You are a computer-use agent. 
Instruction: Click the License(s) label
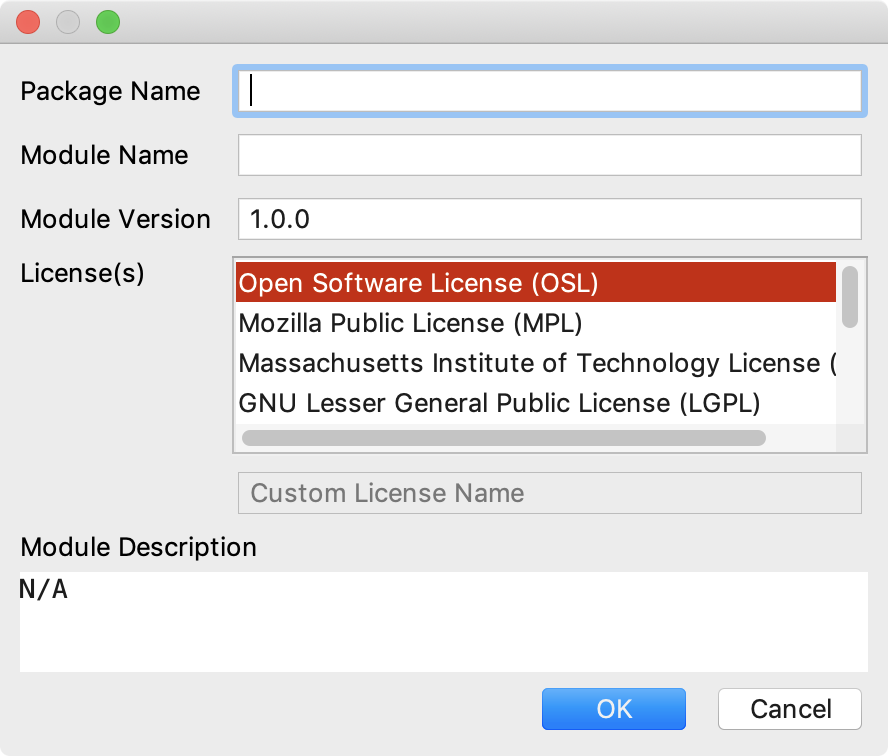pos(82,273)
